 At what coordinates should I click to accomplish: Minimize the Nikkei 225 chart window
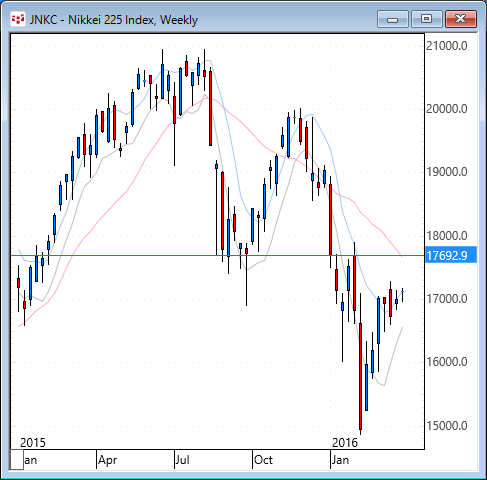pyautogui.click(x=393, y=19)
